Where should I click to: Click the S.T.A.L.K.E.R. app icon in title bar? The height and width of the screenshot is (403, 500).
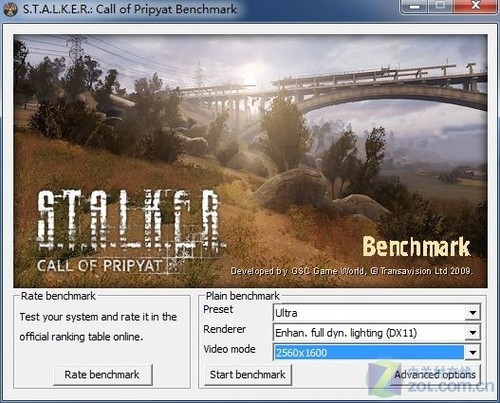click(10, 9)
